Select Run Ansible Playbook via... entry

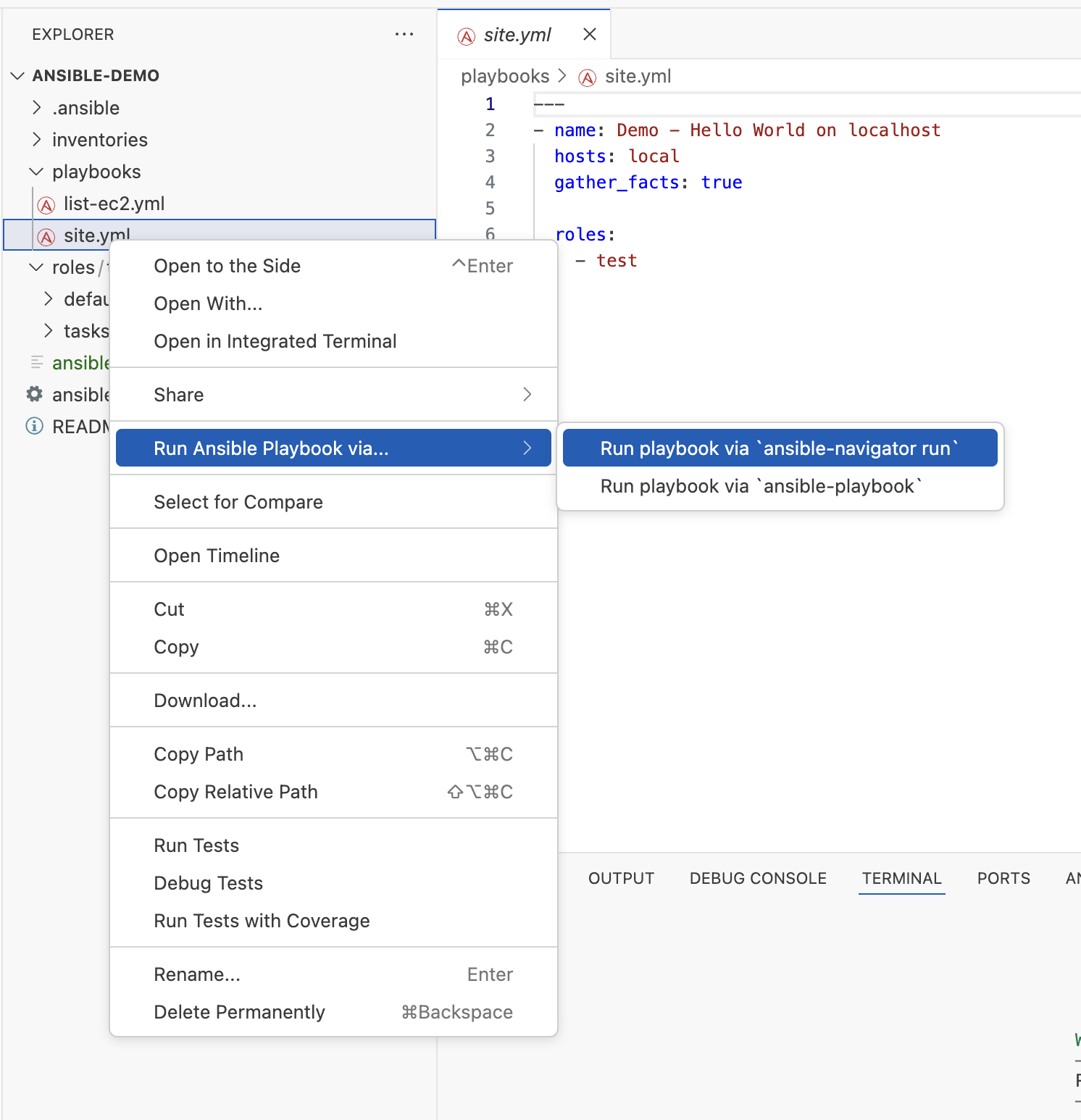click(x=333, y=448)
